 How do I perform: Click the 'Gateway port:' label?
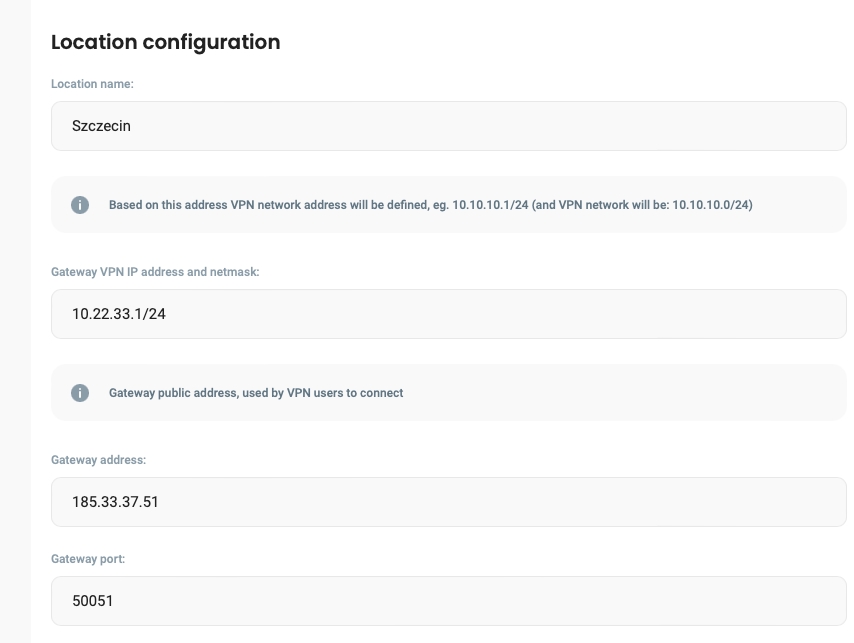coord(87,558)
